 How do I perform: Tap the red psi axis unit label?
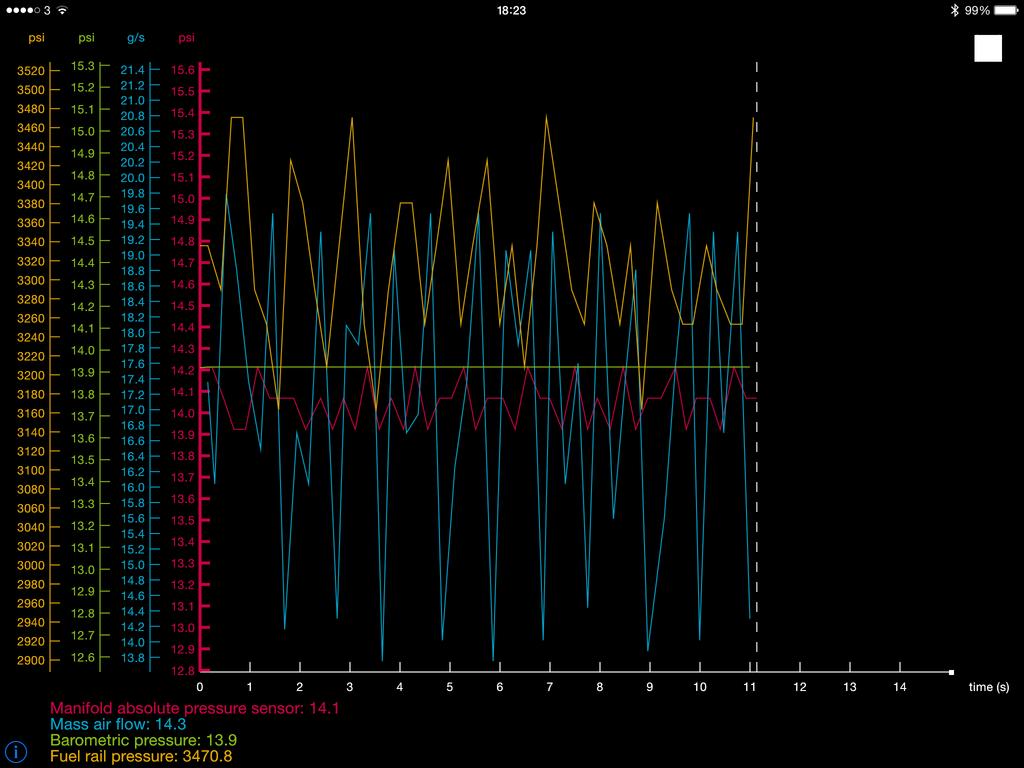pos(186,38)
